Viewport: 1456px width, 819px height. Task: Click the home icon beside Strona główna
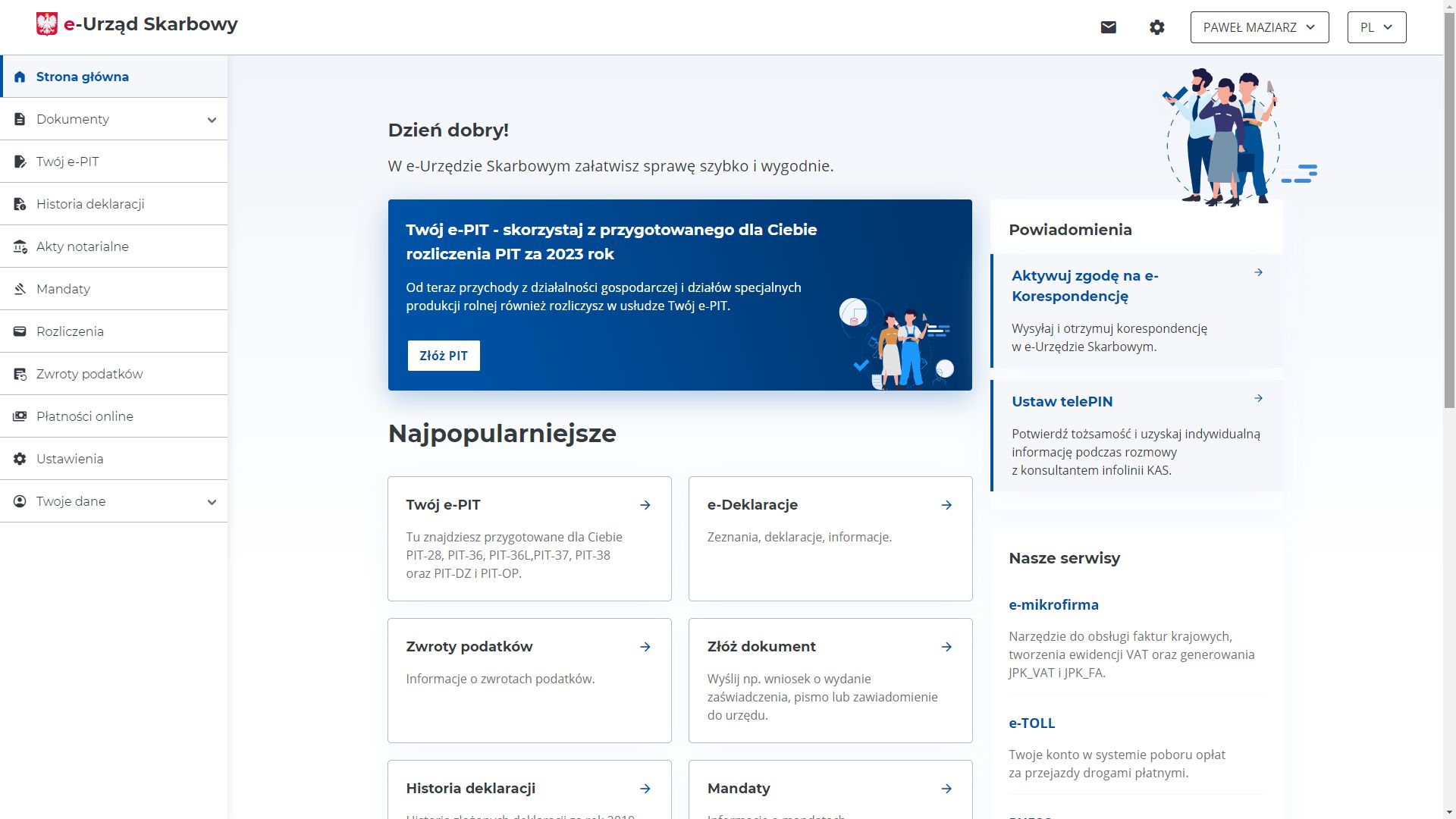click(20, 77)
